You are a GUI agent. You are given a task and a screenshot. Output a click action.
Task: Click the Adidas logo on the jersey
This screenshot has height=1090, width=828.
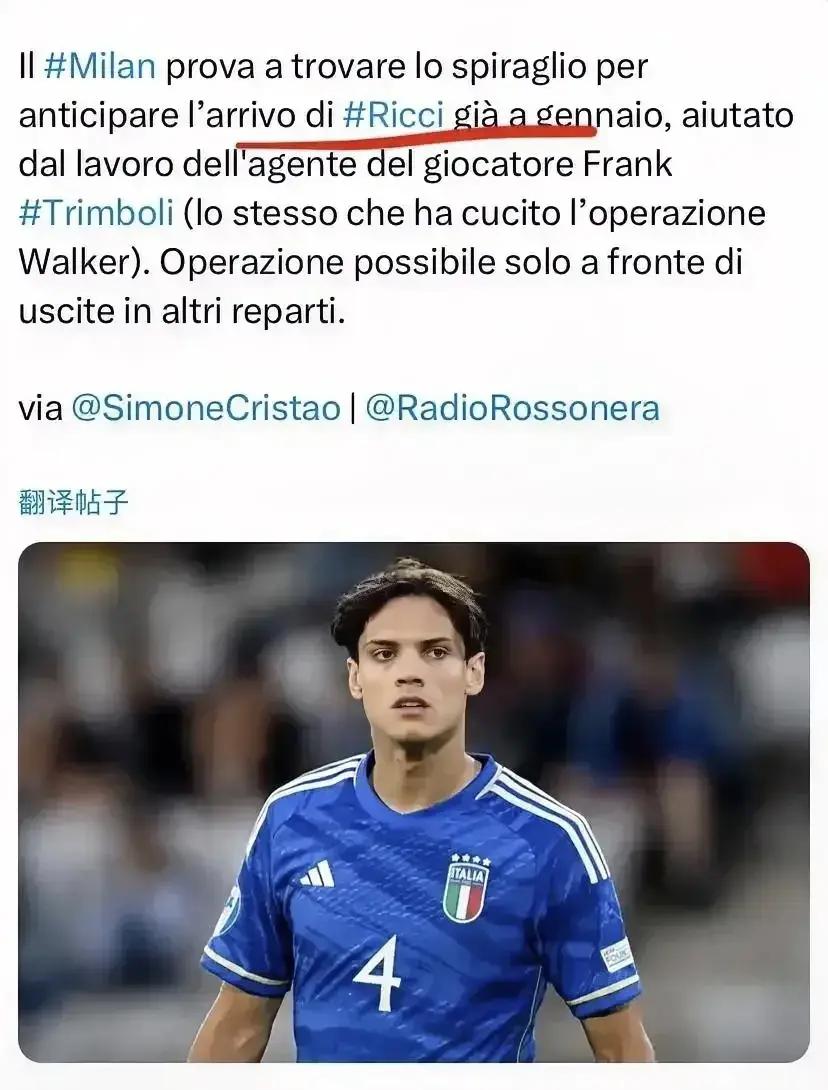click(317, 875)
